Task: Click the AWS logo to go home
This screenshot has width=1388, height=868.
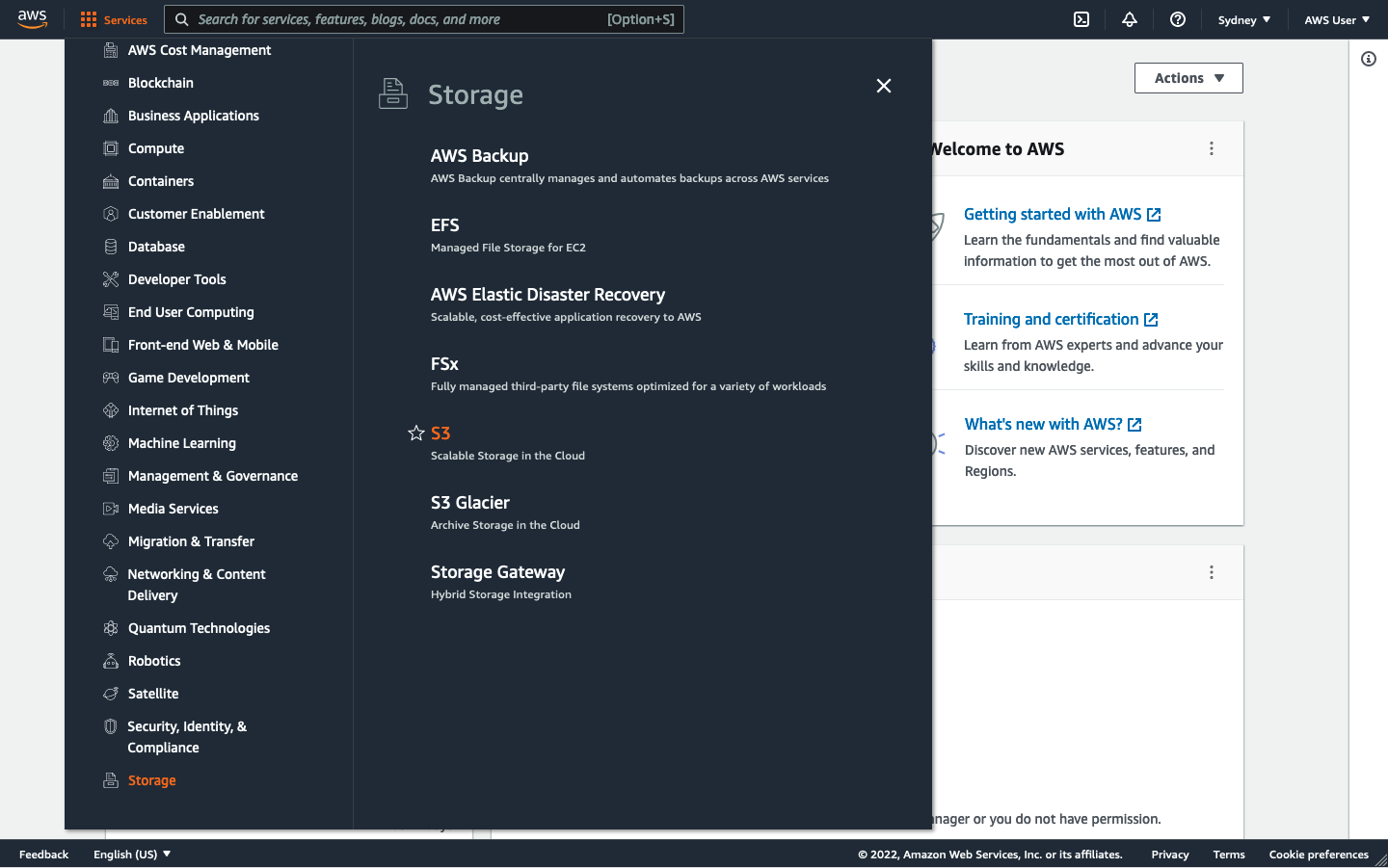Action: pos(32,19)
